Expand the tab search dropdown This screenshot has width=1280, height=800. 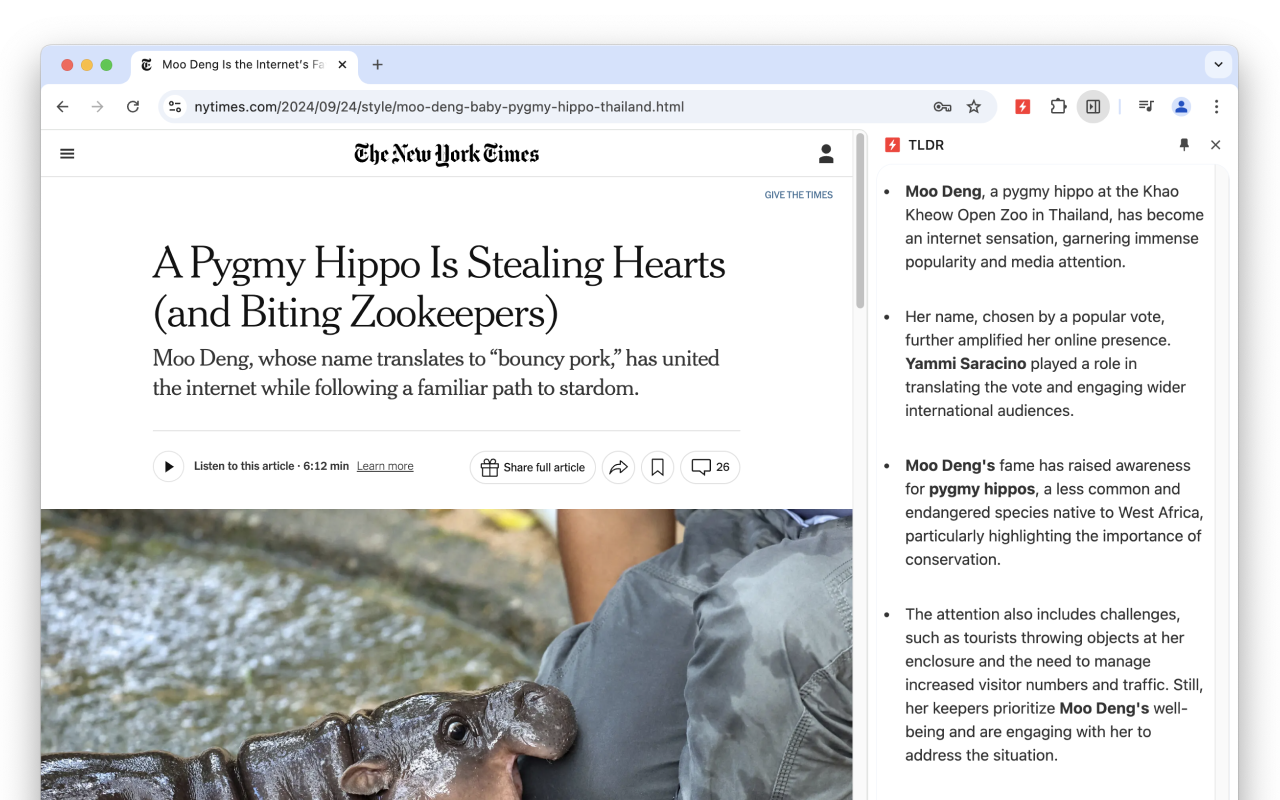tap(1218, 65)
